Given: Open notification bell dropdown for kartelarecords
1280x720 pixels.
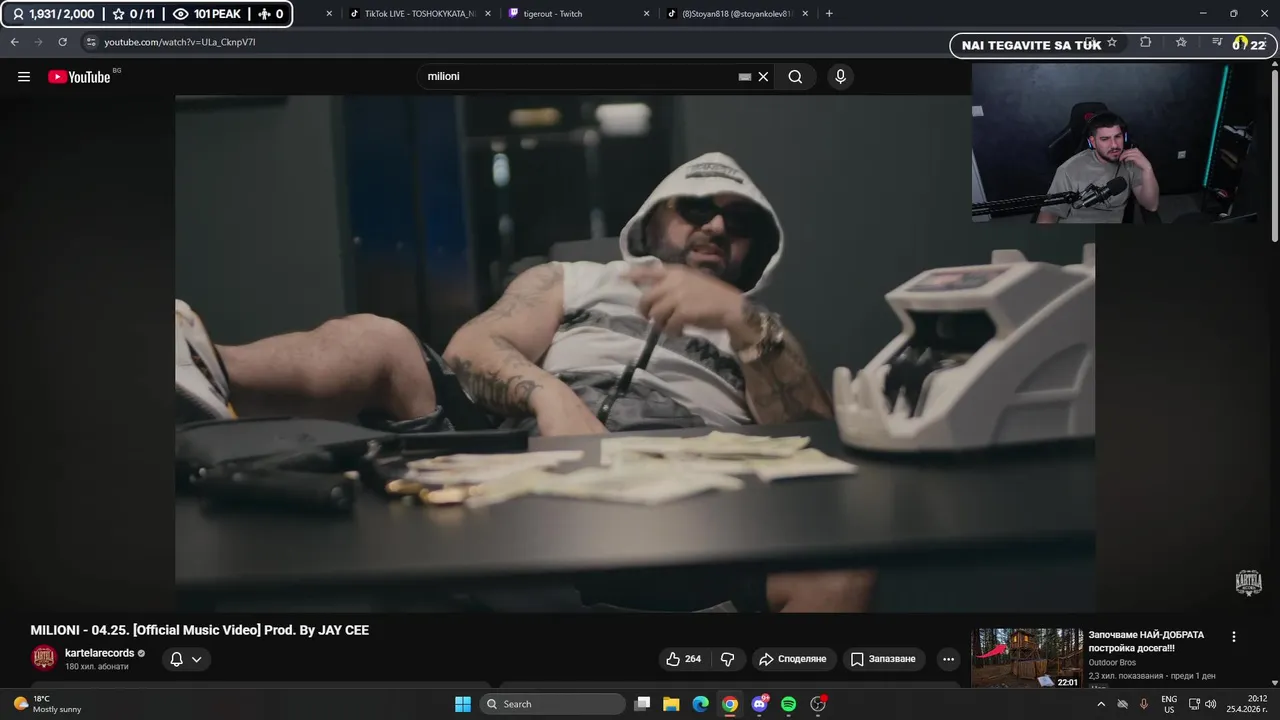Looking at the screenshot, I should [x=186, y=659].
